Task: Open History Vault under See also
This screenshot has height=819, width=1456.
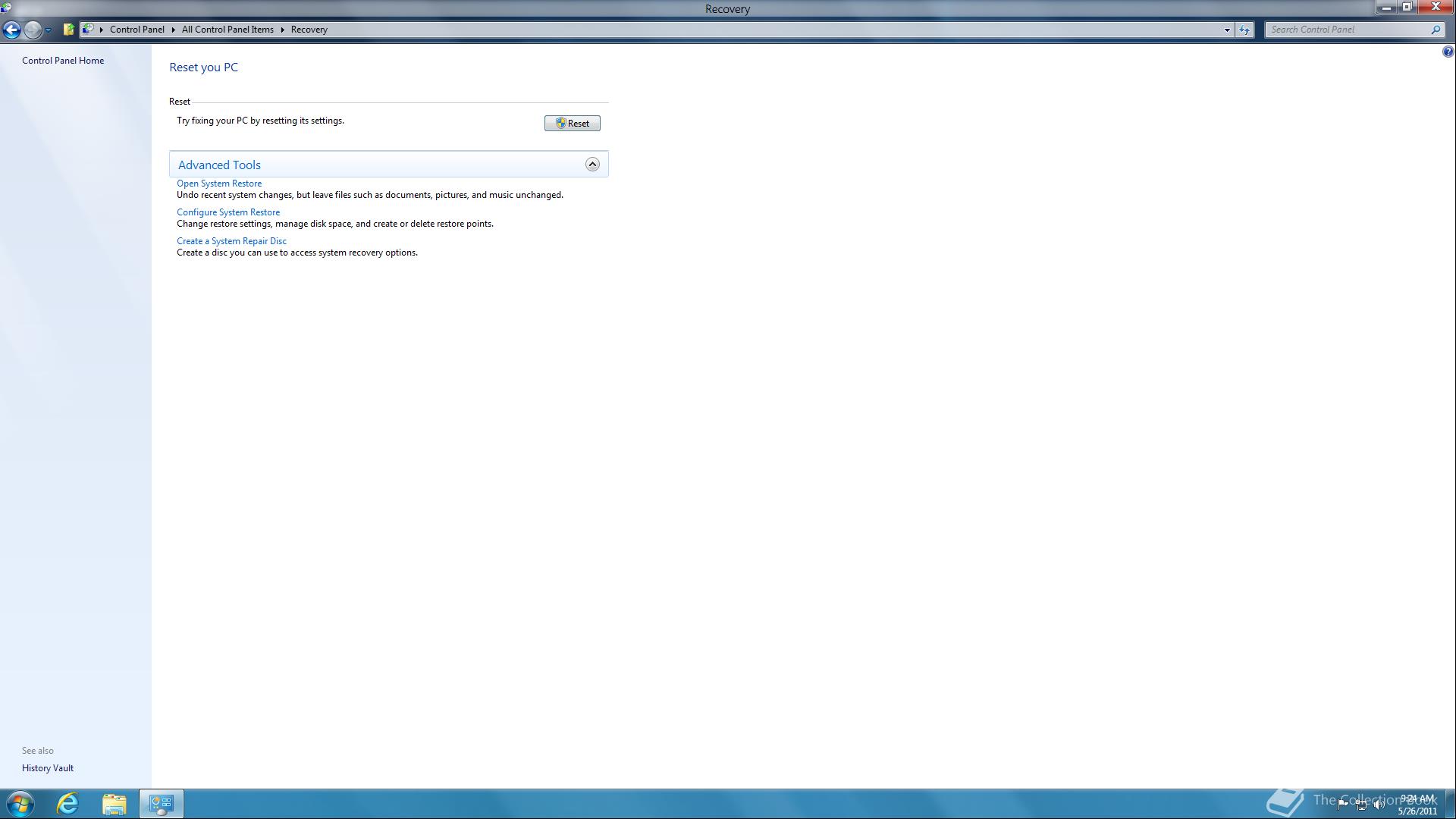Action: [48, 768]
